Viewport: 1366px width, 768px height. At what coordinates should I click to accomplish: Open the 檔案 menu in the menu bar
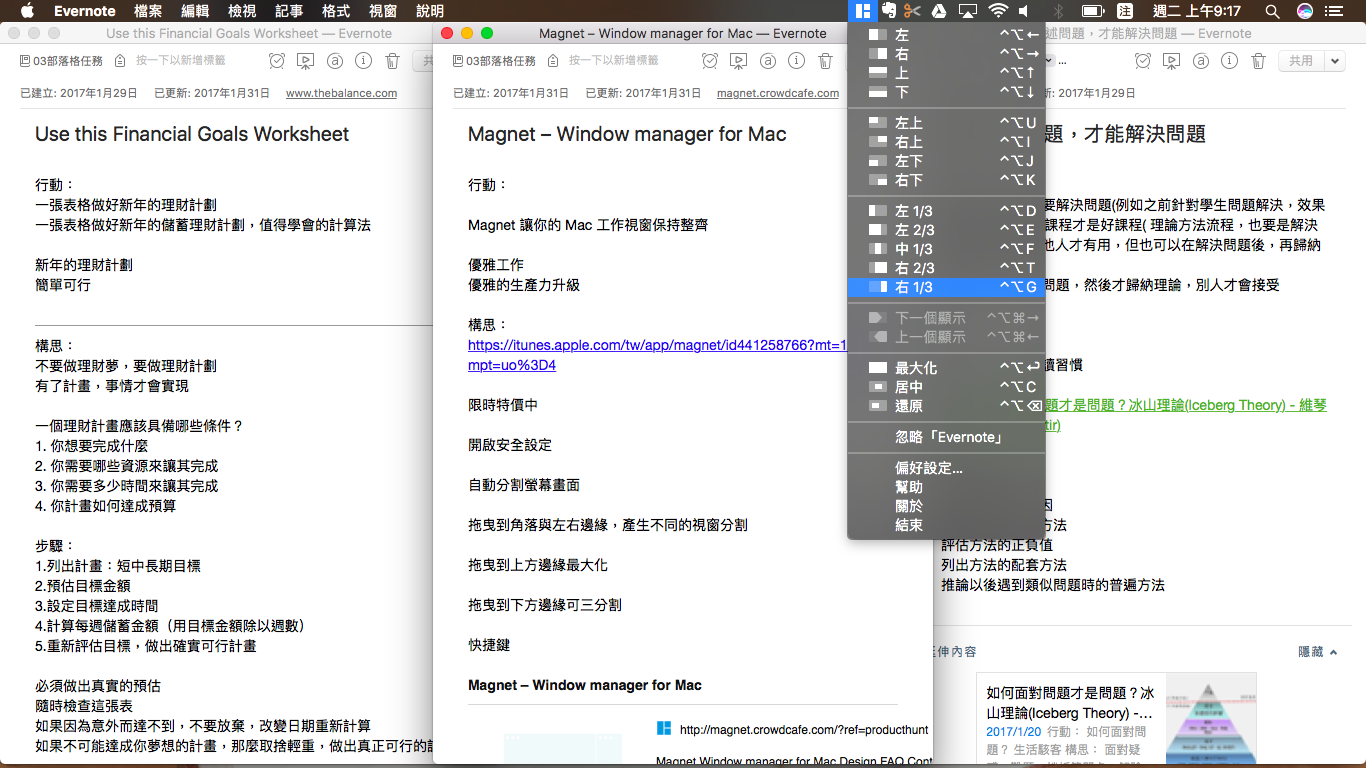pos(147,11)
